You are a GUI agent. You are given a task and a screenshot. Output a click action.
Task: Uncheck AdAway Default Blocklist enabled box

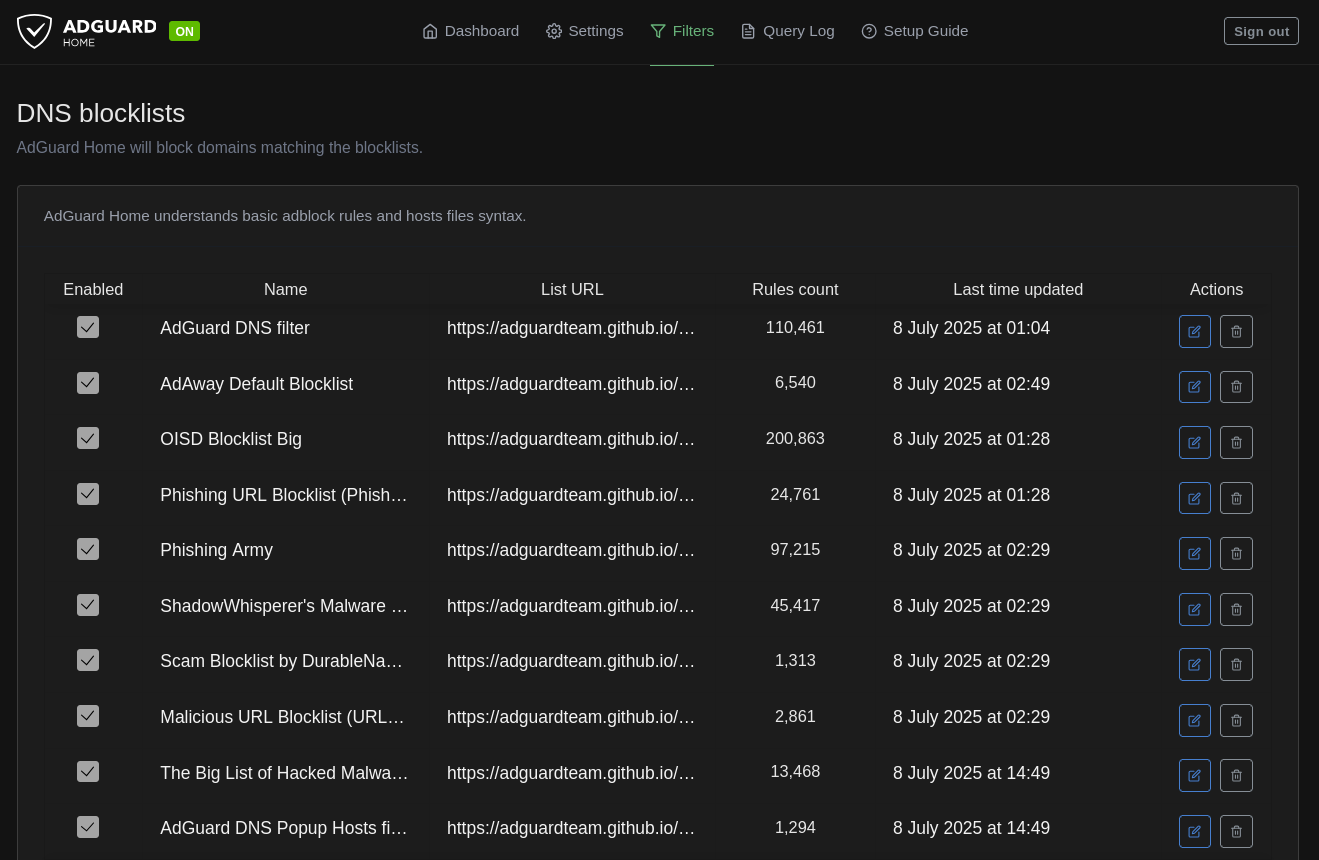(x=88, y=383)
